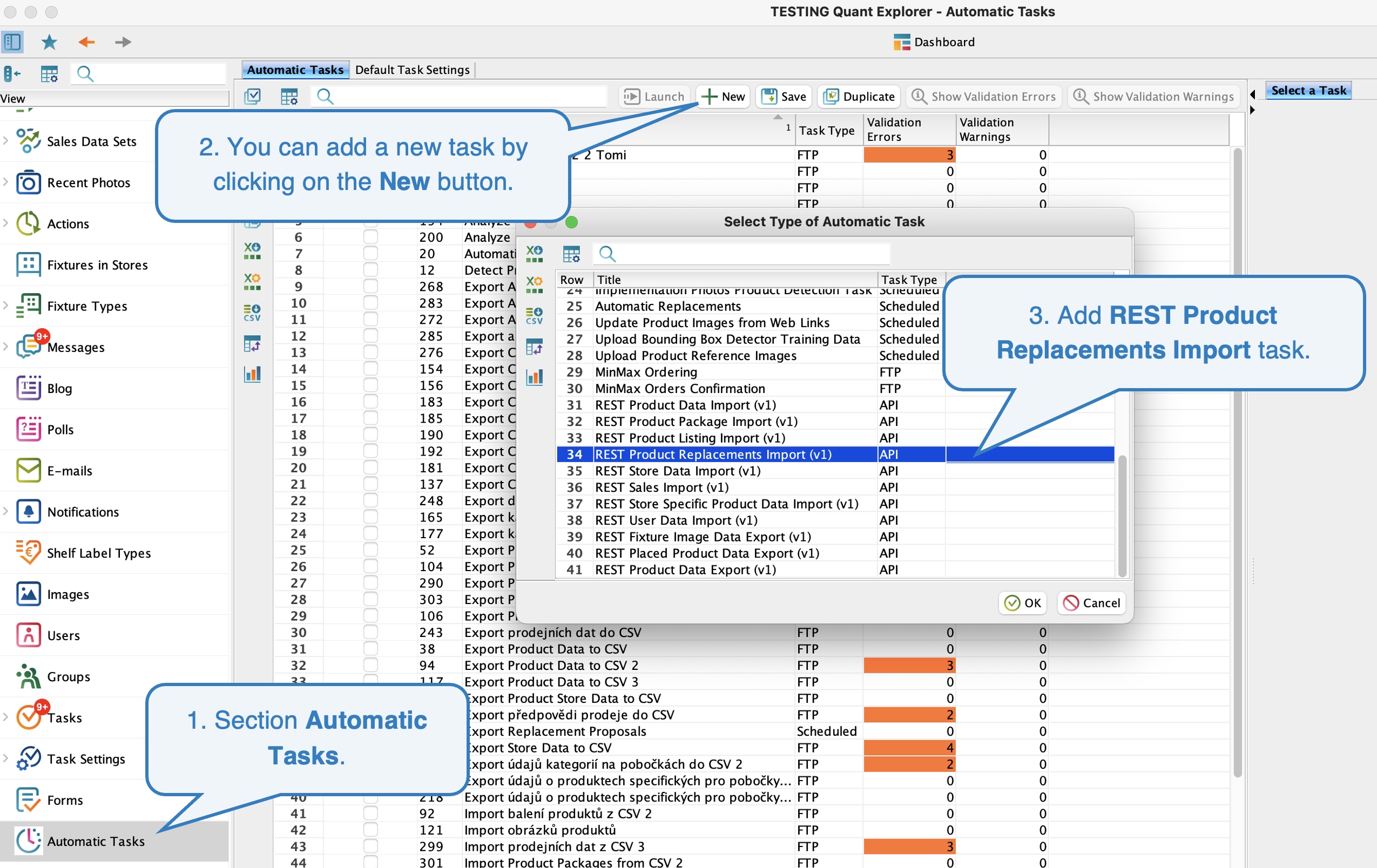Expand the Task Settings chevron
The image size is (1377, 868).
pos(6,758)
